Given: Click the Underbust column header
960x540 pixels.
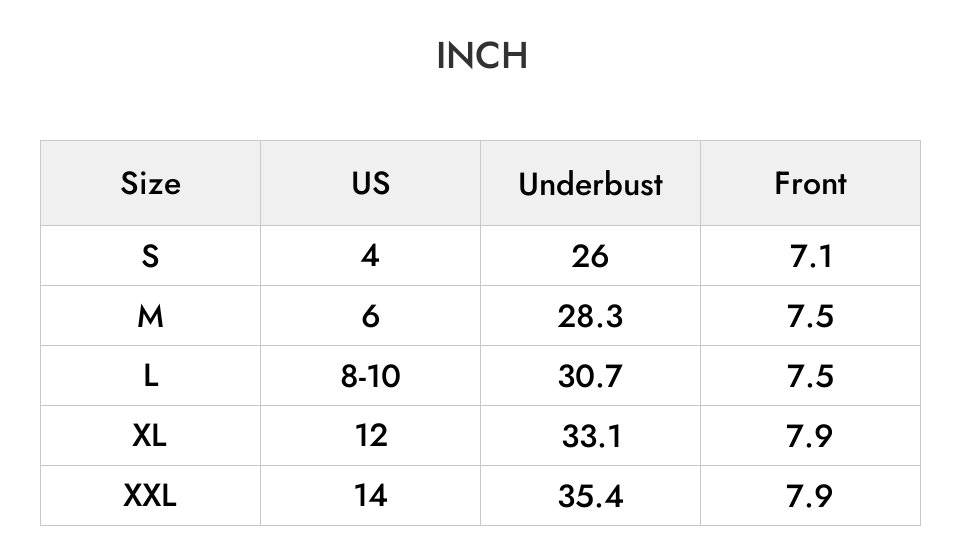Looking at the screenshot, I should 590,183.
